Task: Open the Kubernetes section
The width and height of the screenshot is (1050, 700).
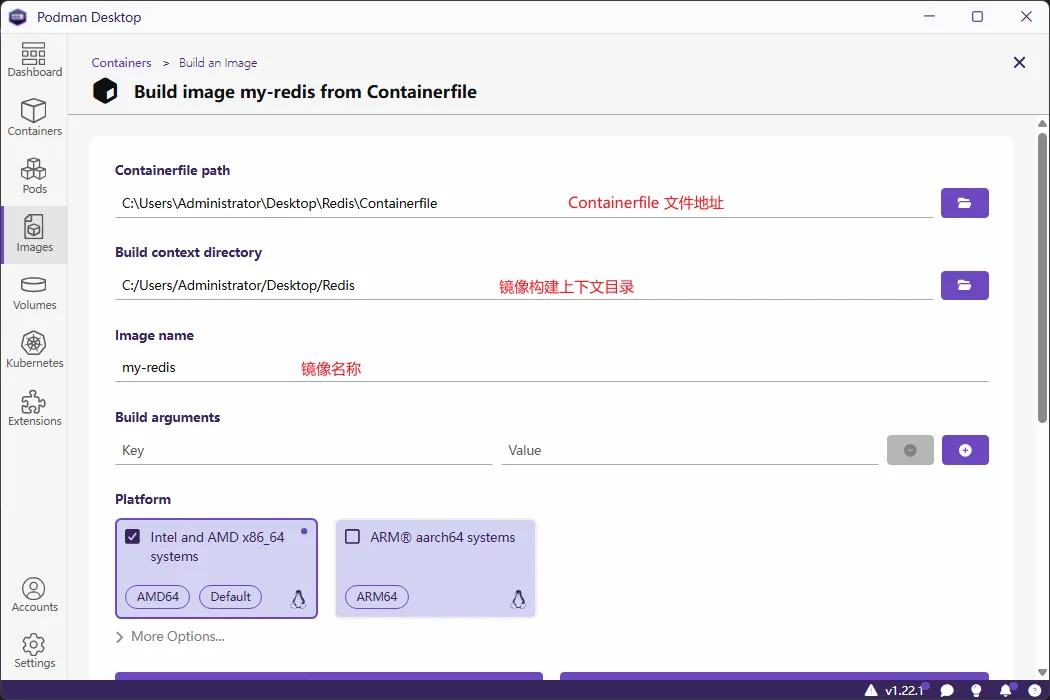Action: coord(34,350)
